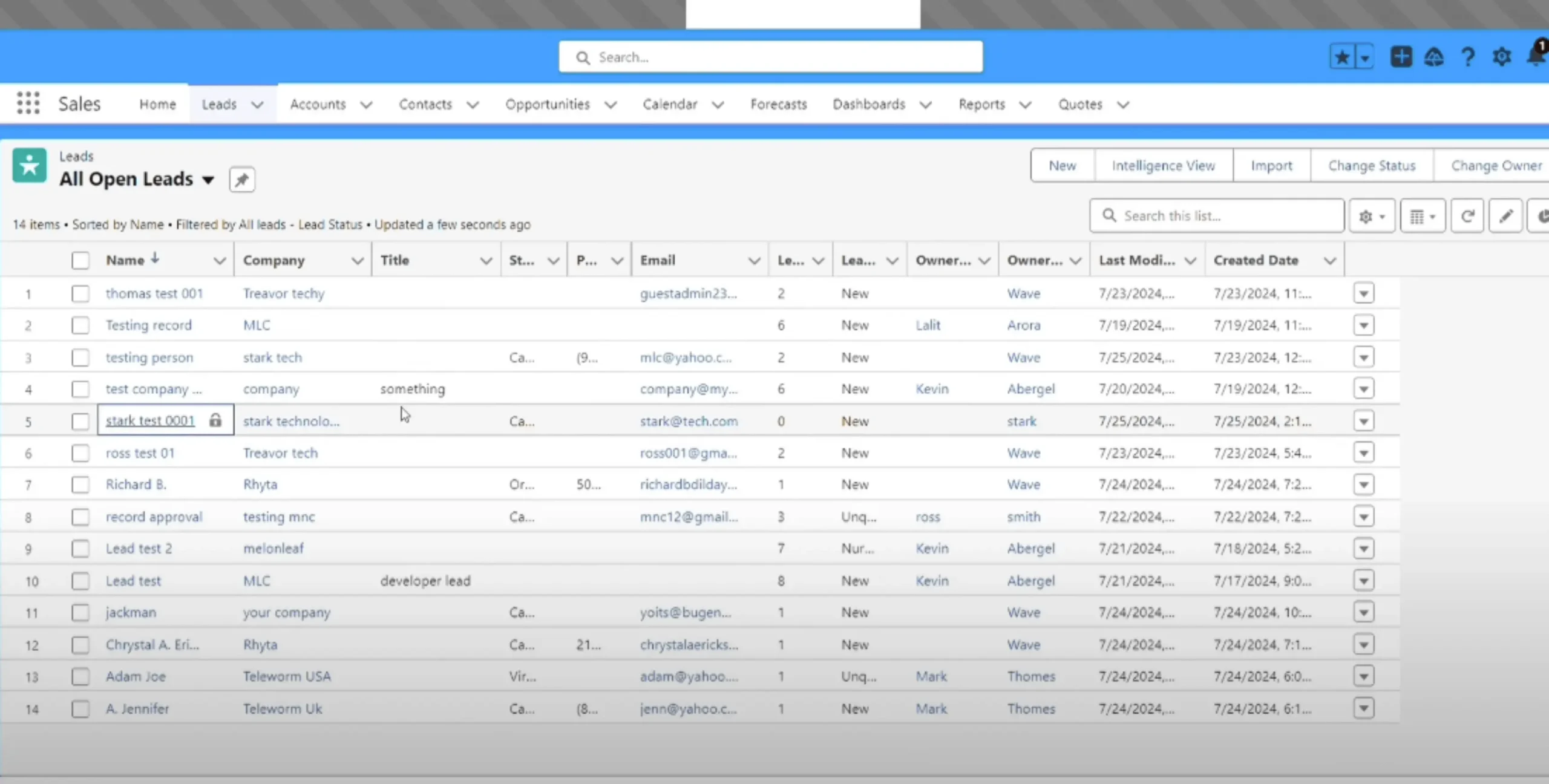This screenshot has width=1549, height=784.
Task: Open the Help question mark icon
Action: pos(1468,57)
